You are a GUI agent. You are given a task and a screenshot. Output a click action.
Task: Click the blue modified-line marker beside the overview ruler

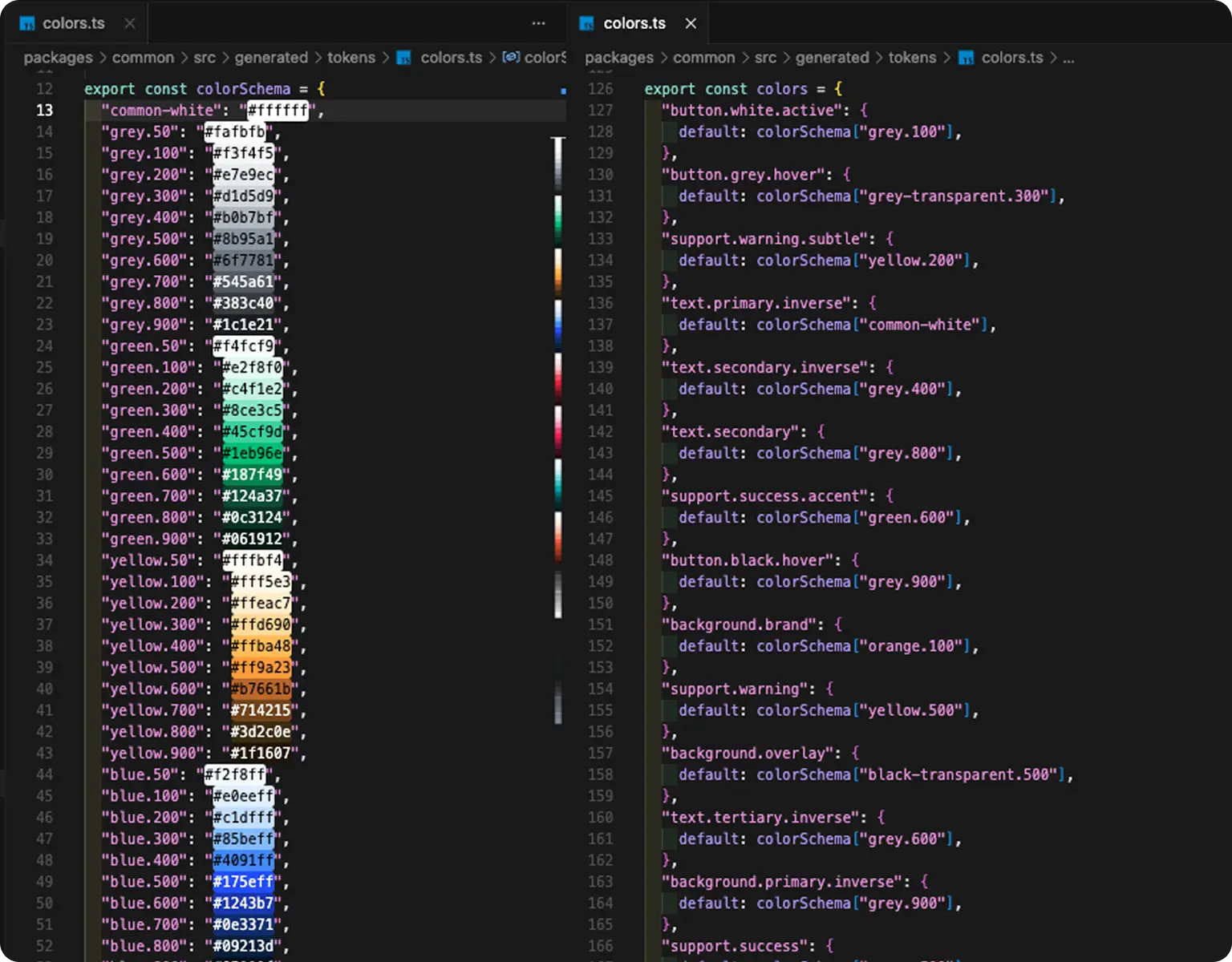point(565,90)
